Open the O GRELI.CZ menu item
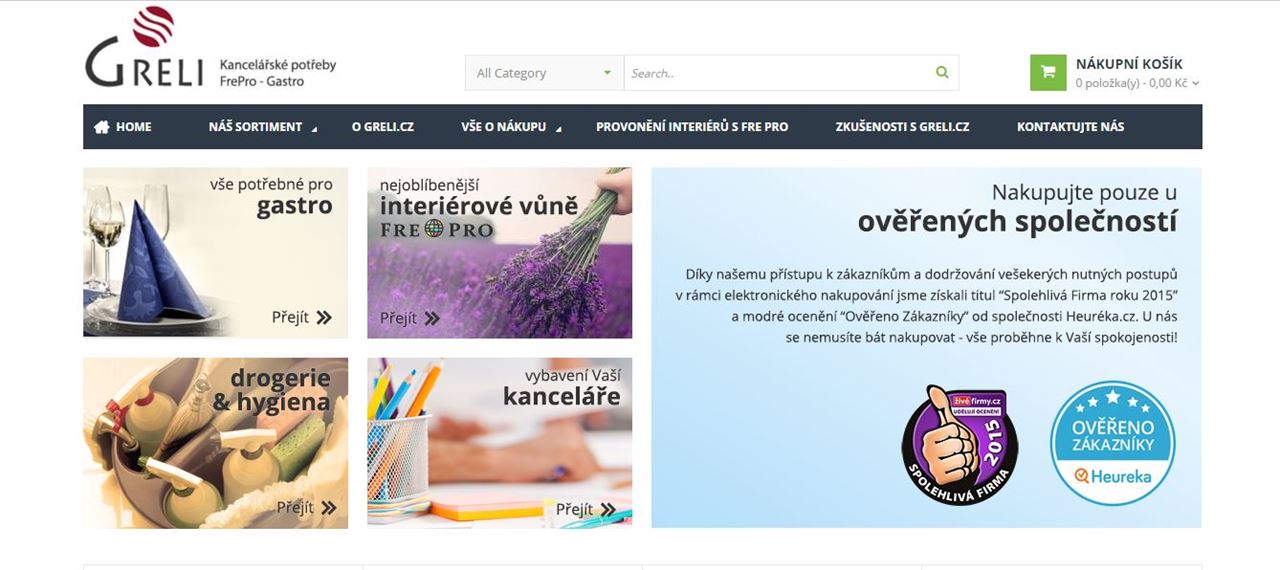This screenshot has width=1280, height=570. 383,127
